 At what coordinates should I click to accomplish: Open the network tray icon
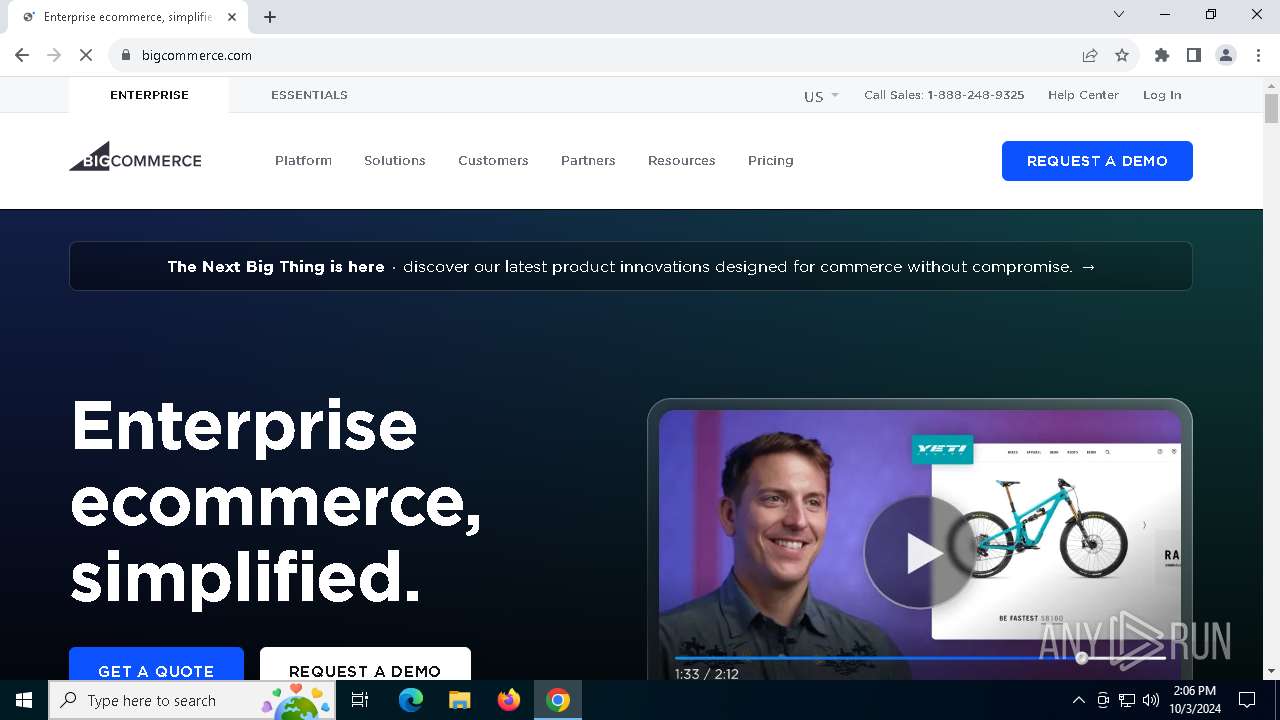1127,700
